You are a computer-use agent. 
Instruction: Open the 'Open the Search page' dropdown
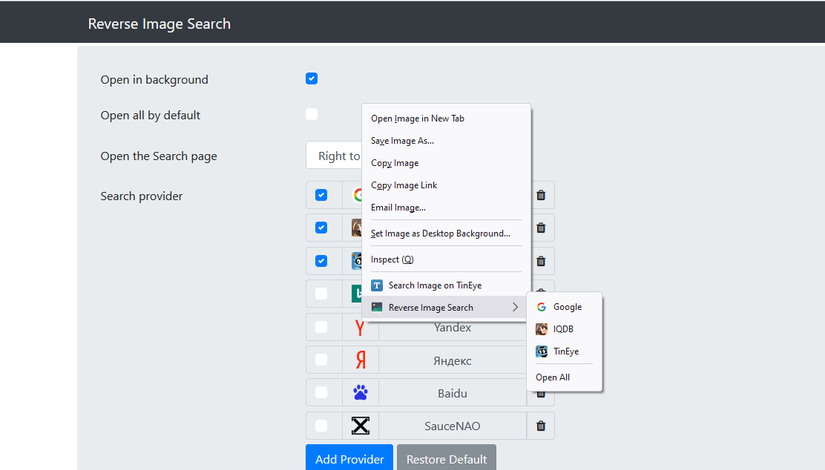333,156
